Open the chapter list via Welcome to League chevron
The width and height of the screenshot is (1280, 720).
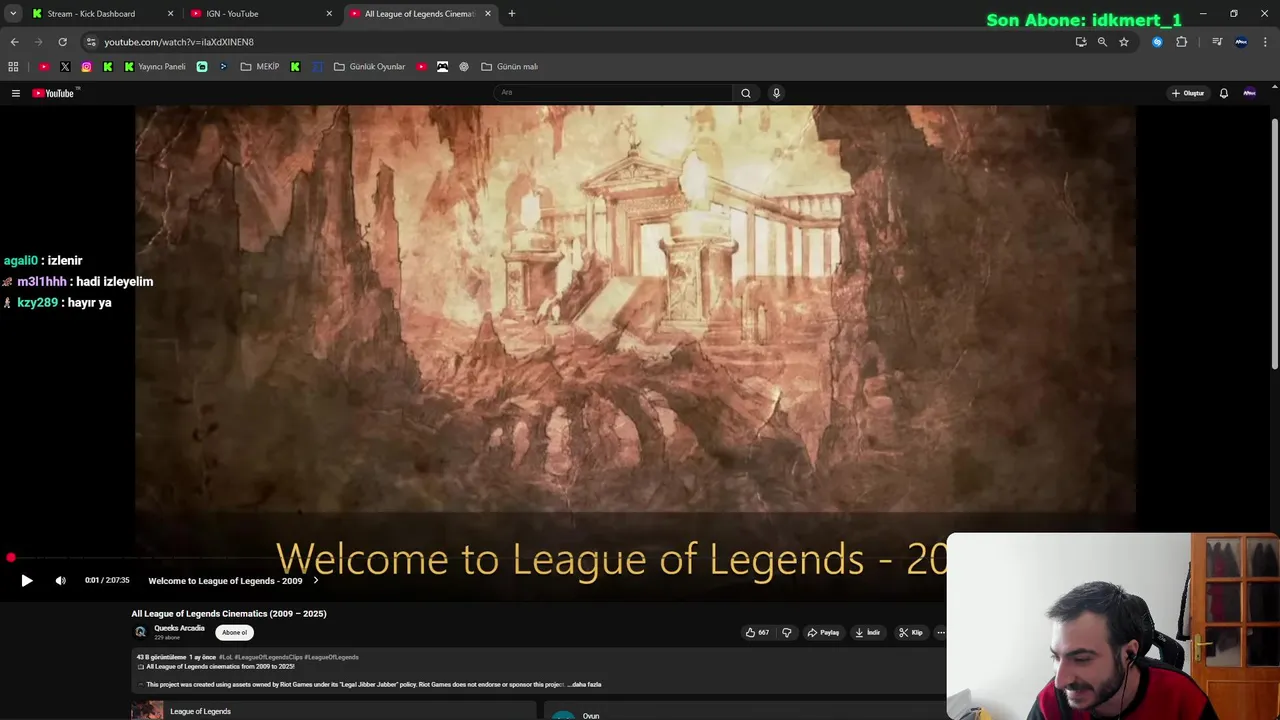coord(316,580)
